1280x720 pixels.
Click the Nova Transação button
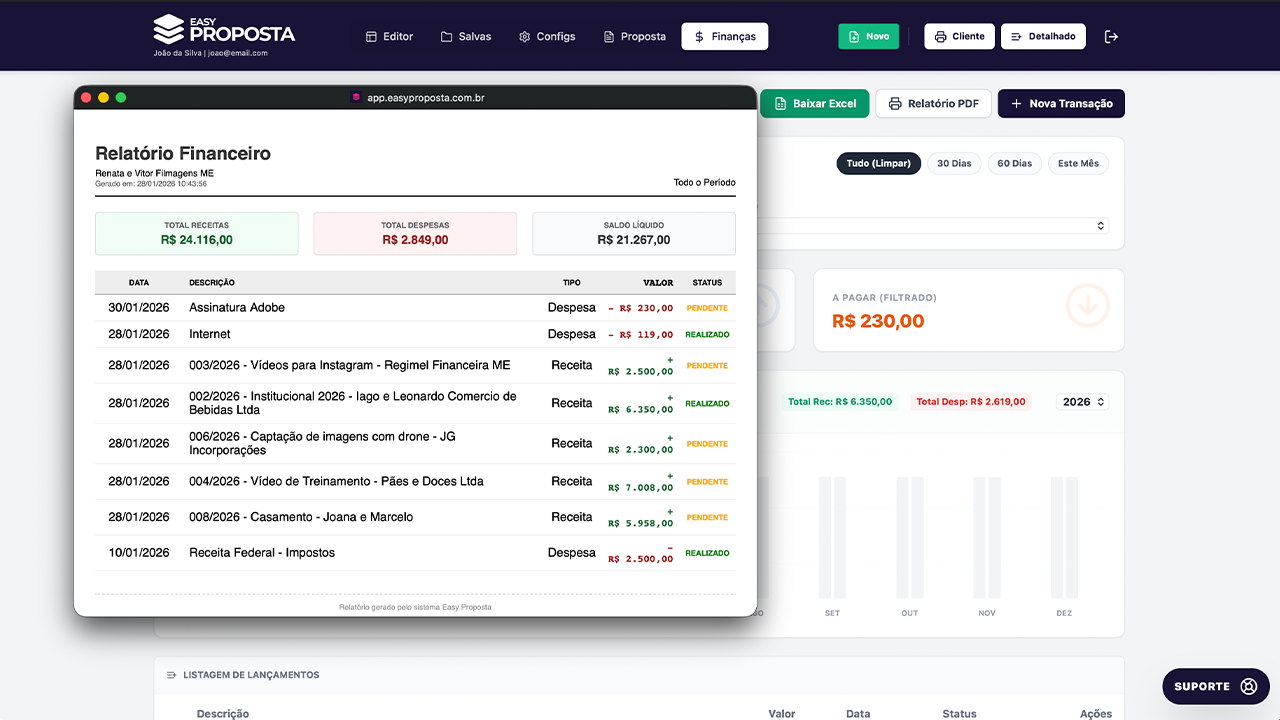pos(1061,103)
